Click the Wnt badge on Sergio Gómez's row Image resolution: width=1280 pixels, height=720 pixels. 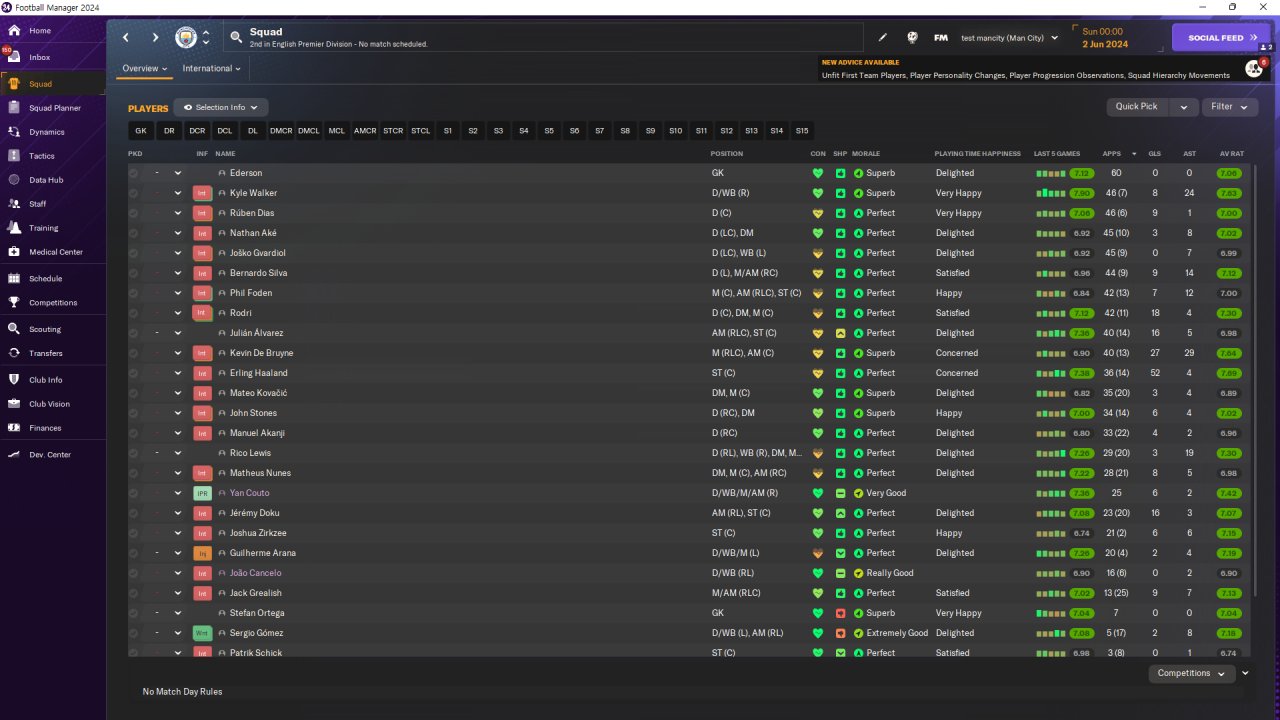point(202,633)
